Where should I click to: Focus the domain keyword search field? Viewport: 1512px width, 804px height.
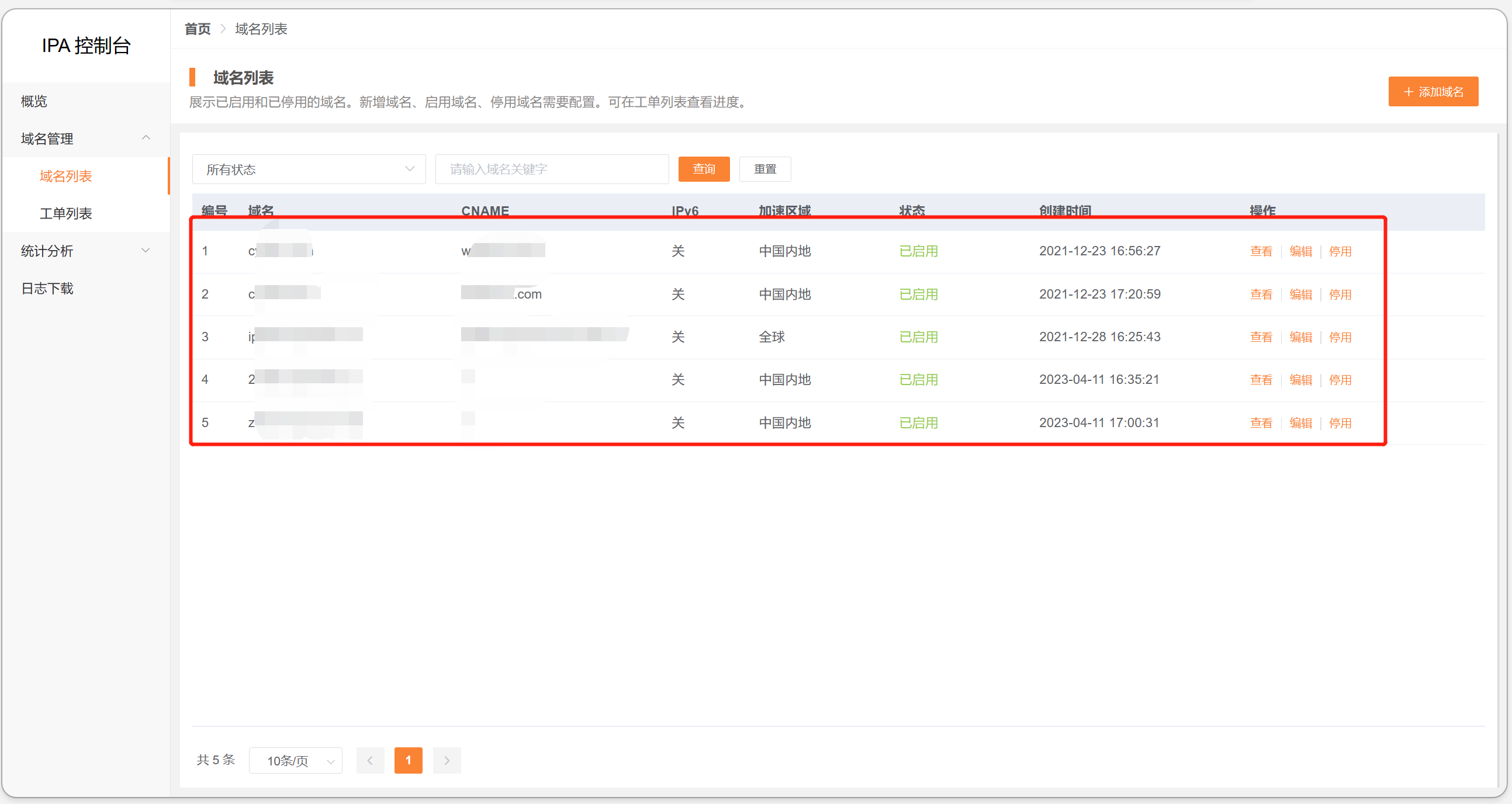point(552,169)
